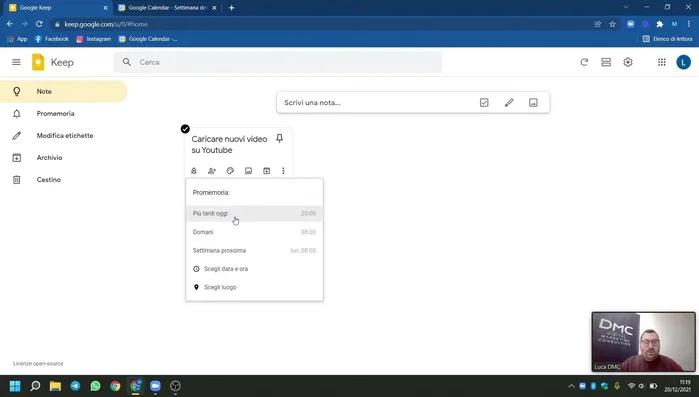Open Promemoria in sidebar
699x397 pixels.
pyautogui.click(x=63, y=114)
